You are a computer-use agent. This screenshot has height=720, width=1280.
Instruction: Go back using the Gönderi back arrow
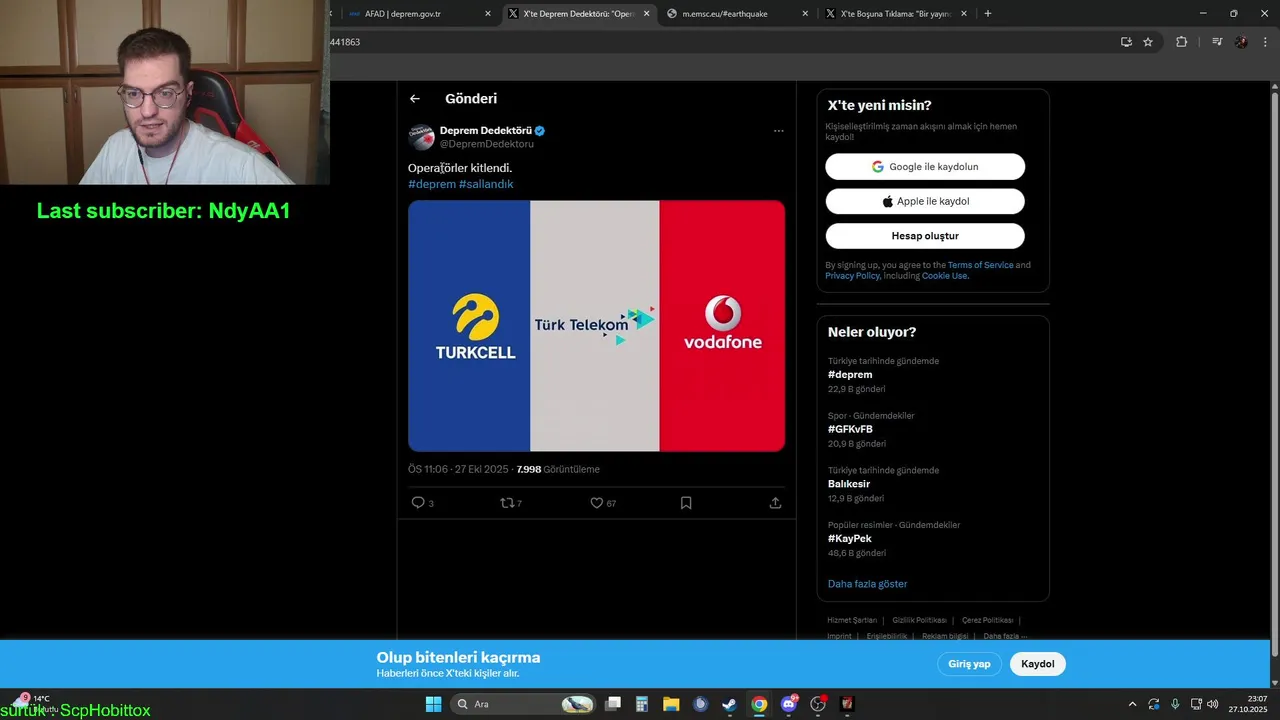coord(415,98)
